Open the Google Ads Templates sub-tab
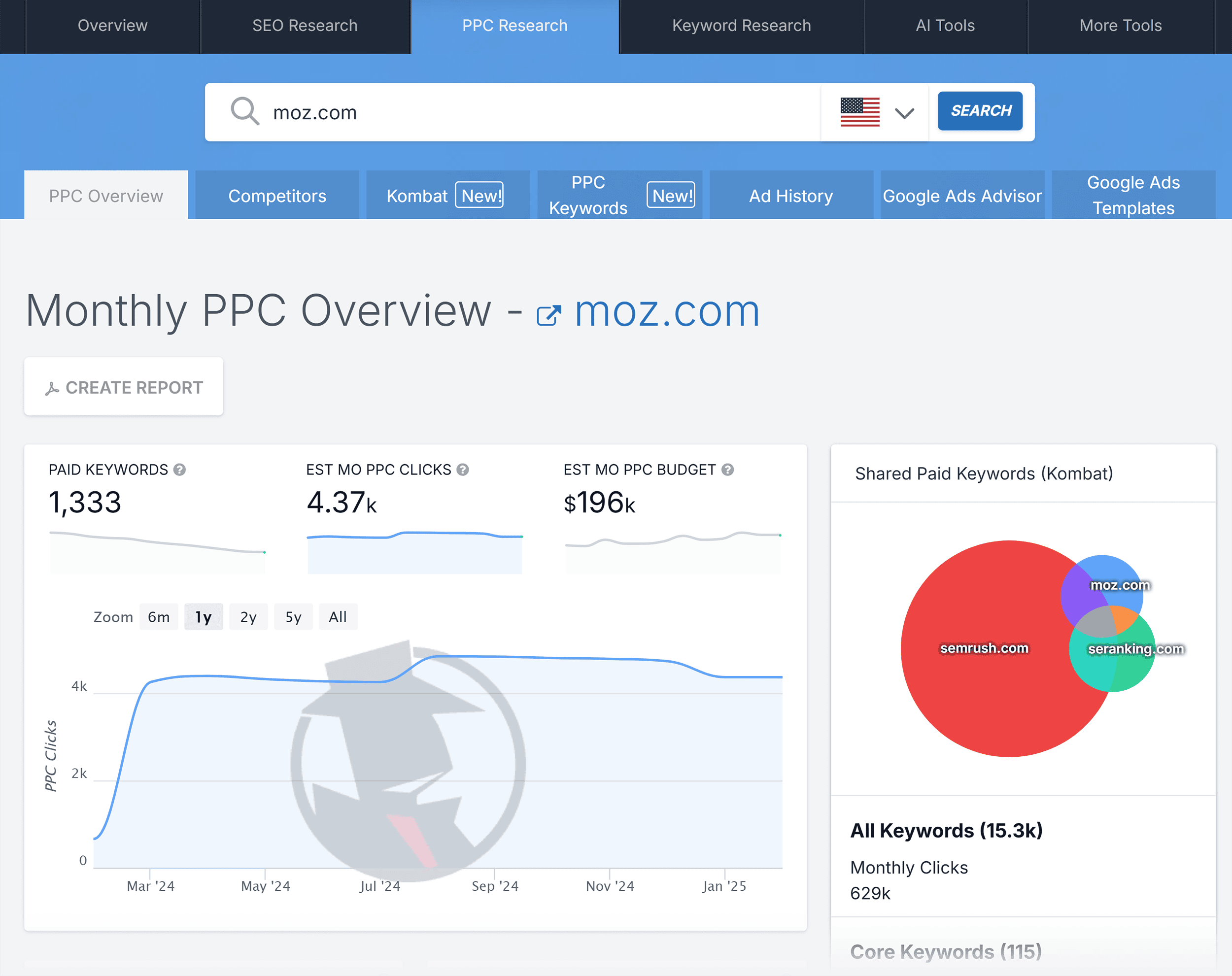 pos(1133,196)
